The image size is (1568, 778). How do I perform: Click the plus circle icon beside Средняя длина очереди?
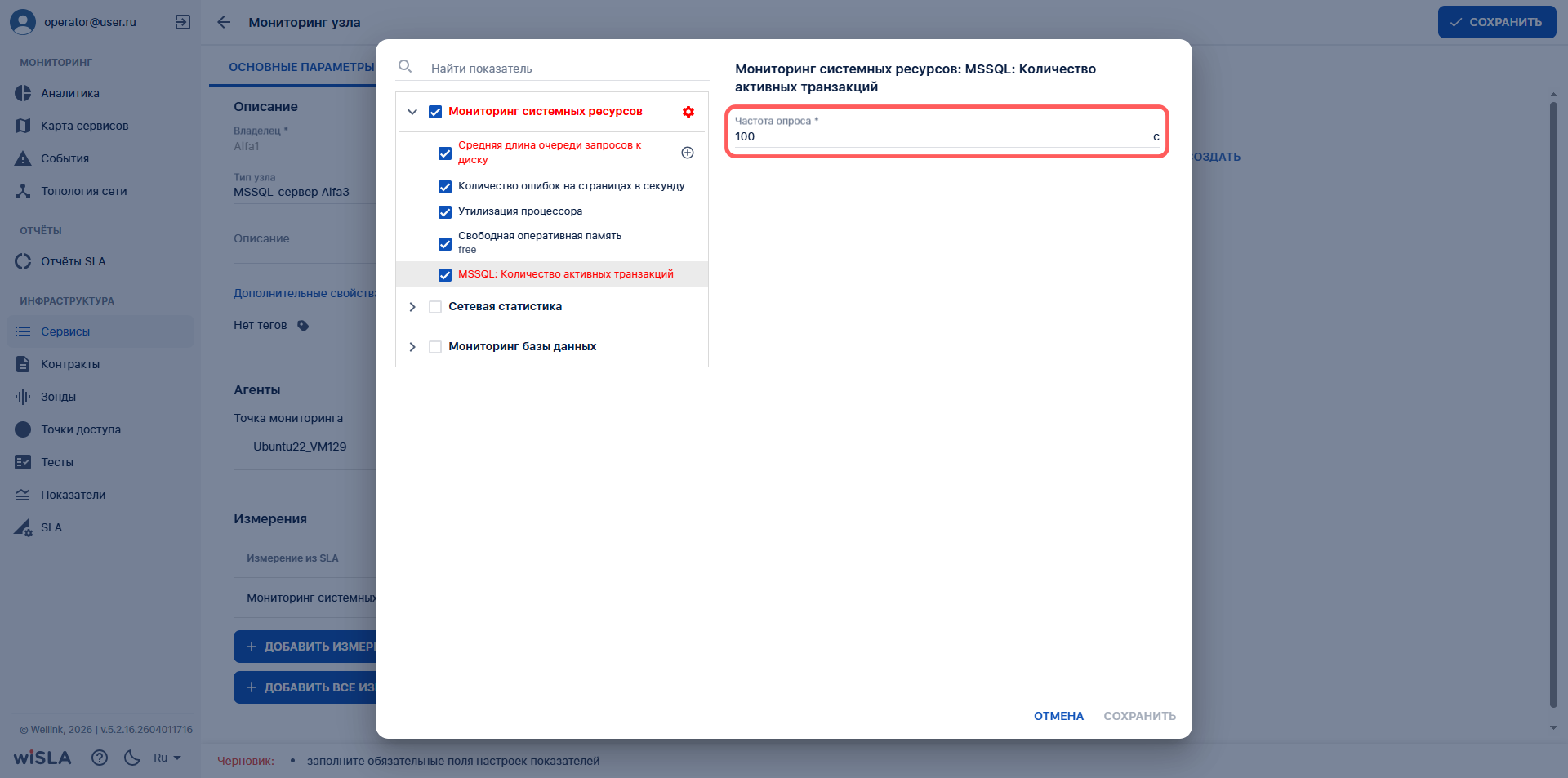tap(688, 153)
